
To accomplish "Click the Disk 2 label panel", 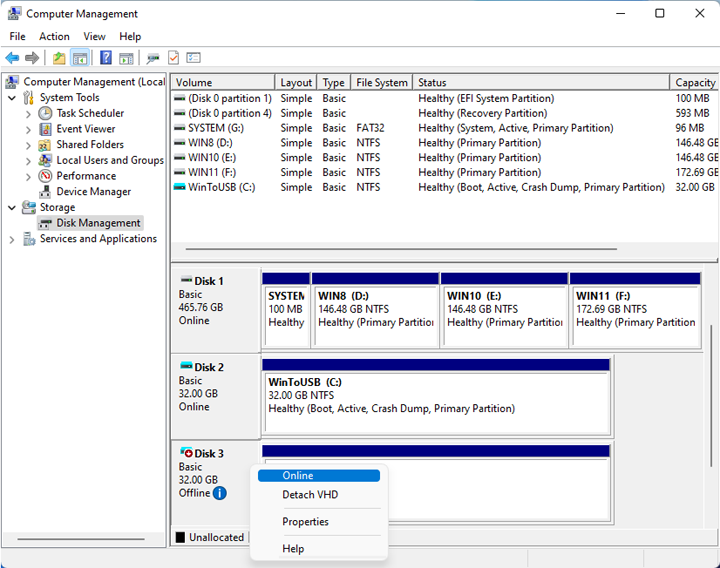I will 216,396.
